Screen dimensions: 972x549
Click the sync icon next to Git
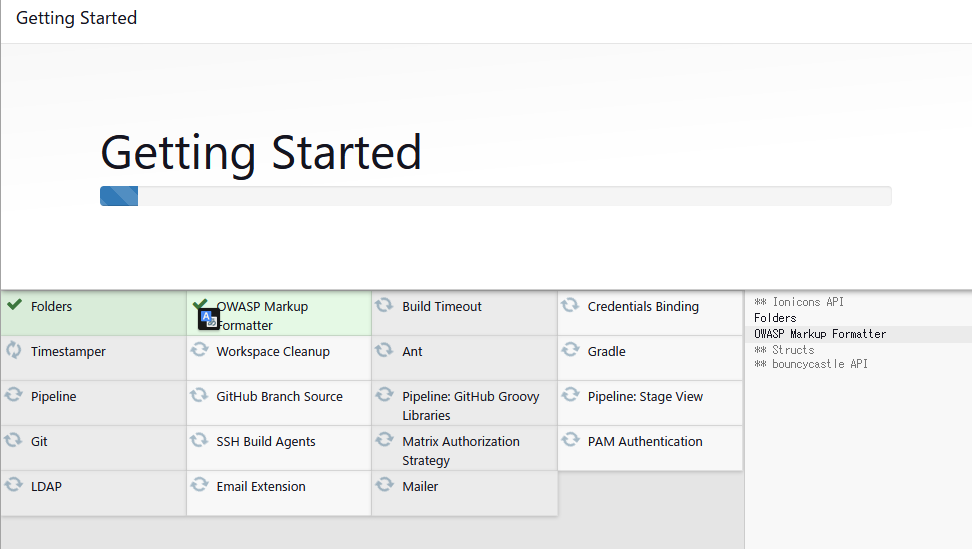13,441
